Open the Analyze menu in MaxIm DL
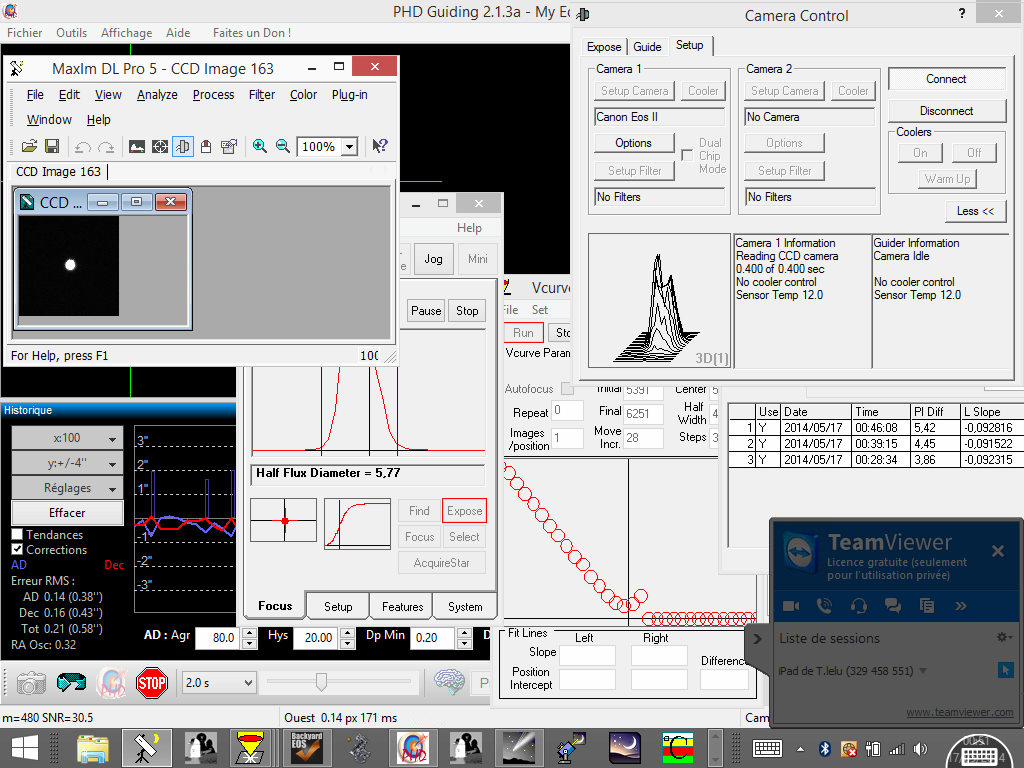This screenshot has height=768, width=1024. point(157,95)
